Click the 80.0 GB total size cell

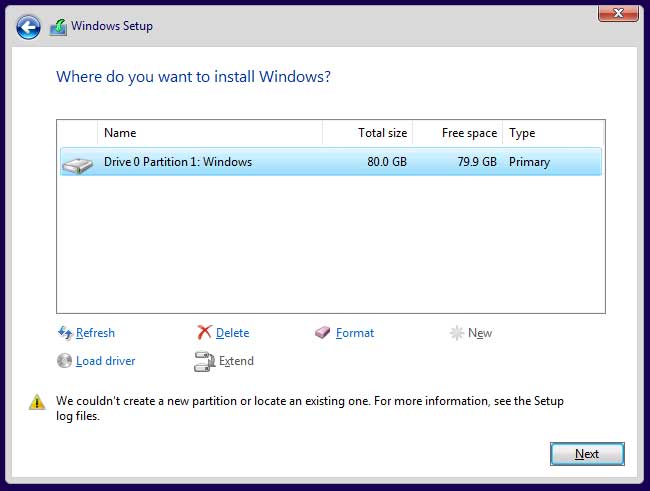tap(387, 162)
